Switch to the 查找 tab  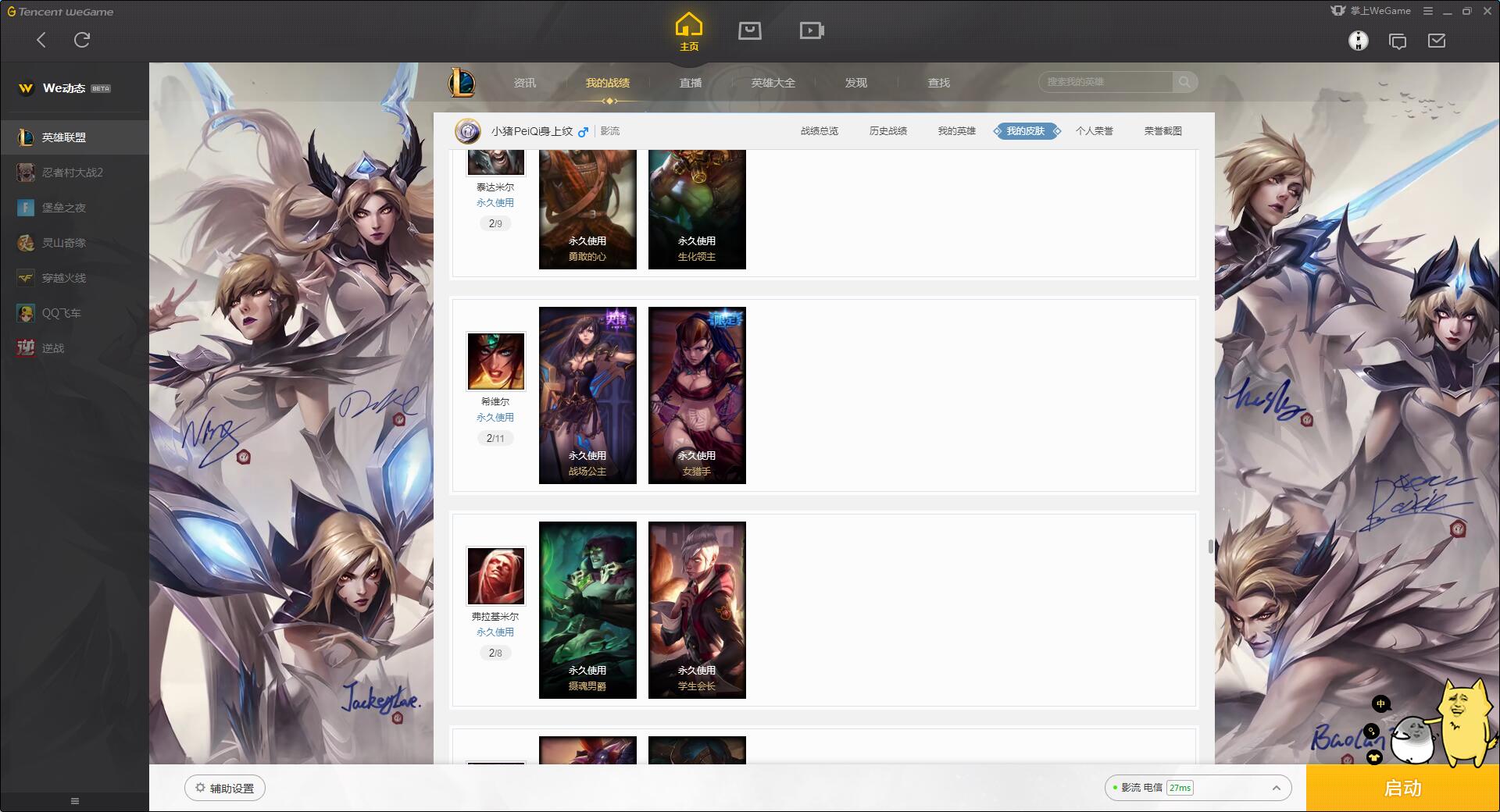(939, 83)
